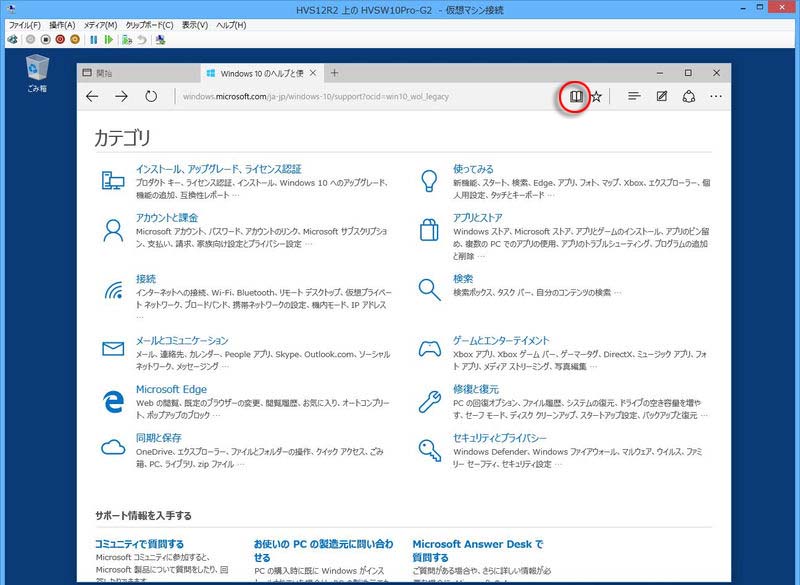Open the ファイル(F) menu

click(24, 24)
